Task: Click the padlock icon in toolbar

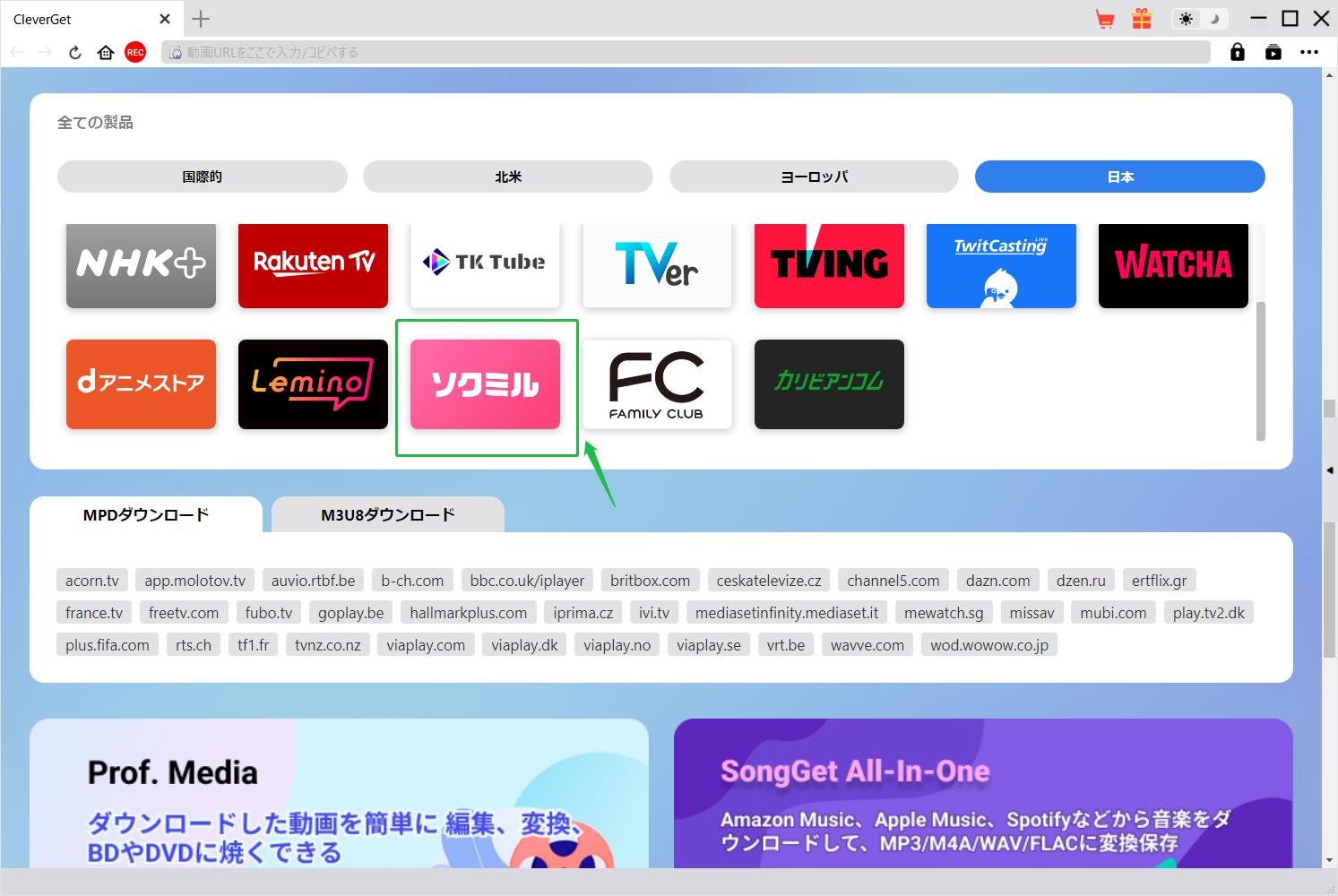Action: point(1238,52)
